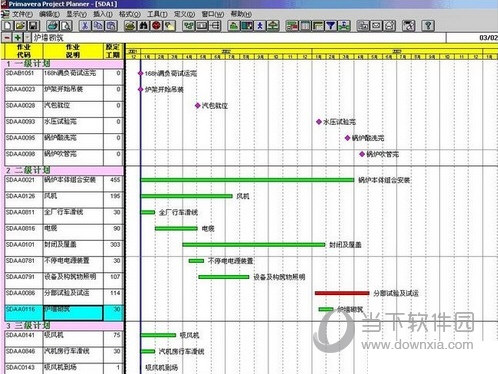This screenshot has height=374, width=498.
Task: Open the edit bar dropdown arrow
Action: click(27, 38)
